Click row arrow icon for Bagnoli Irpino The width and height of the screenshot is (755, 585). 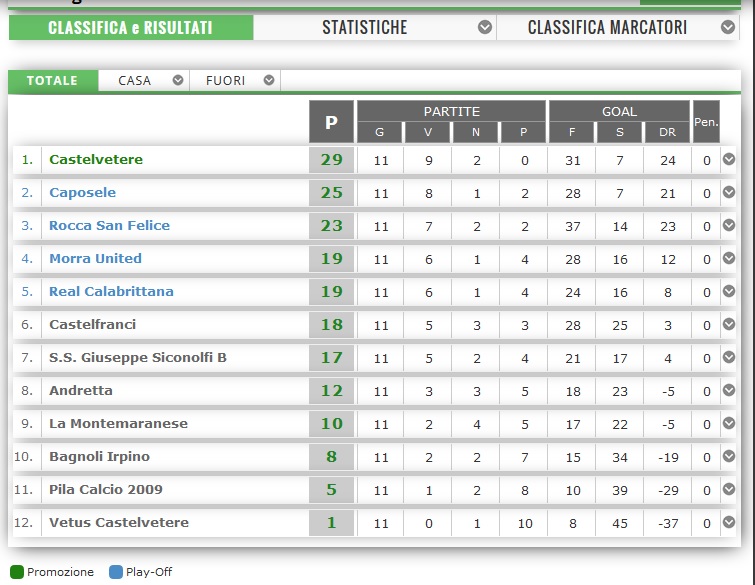[729, 456]
